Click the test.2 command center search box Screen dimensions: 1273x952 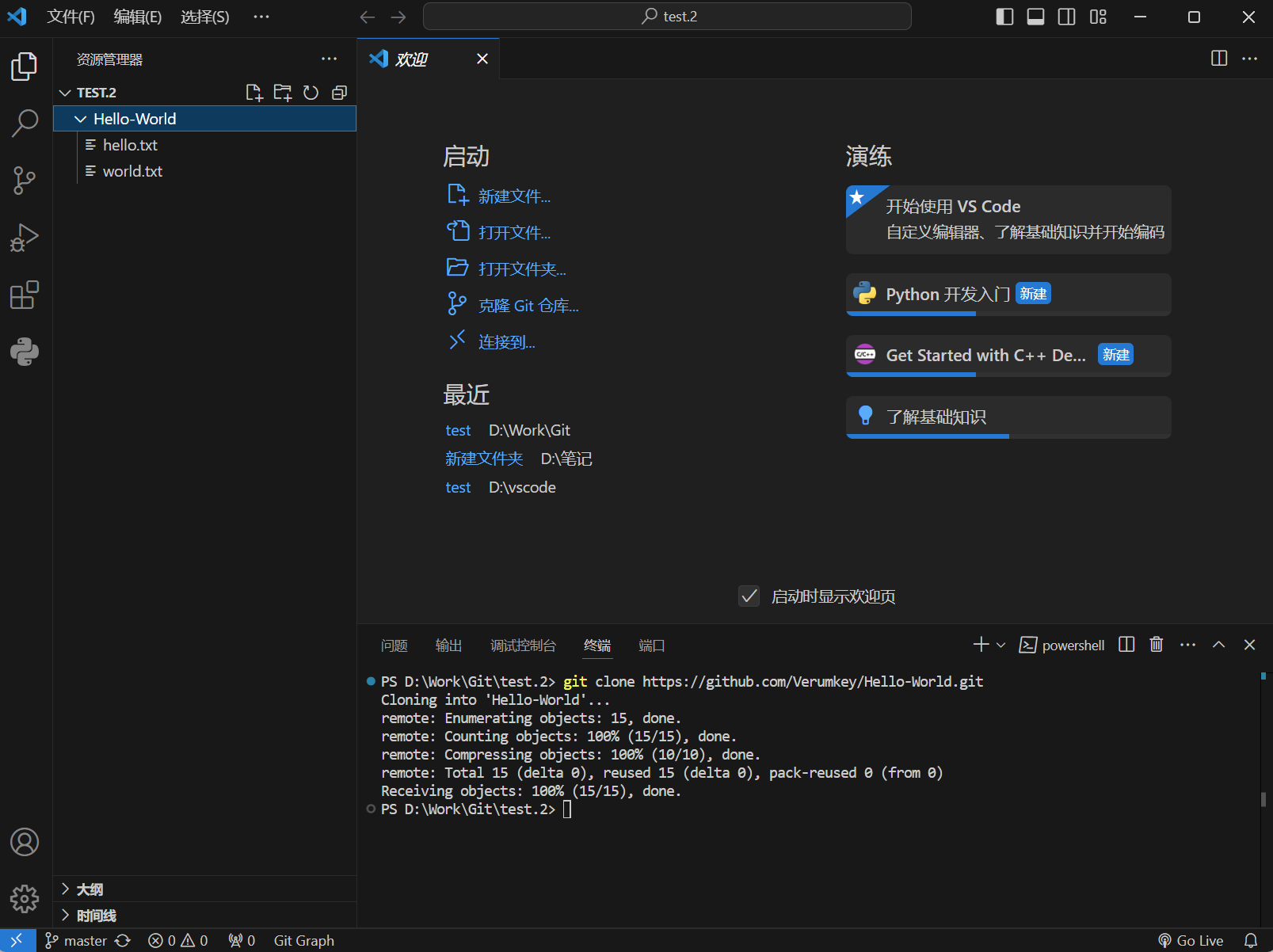(x=667, y=17)
